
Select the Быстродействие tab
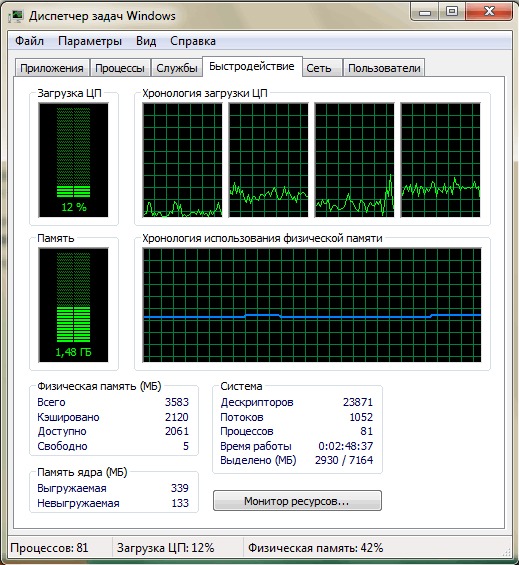252,66
